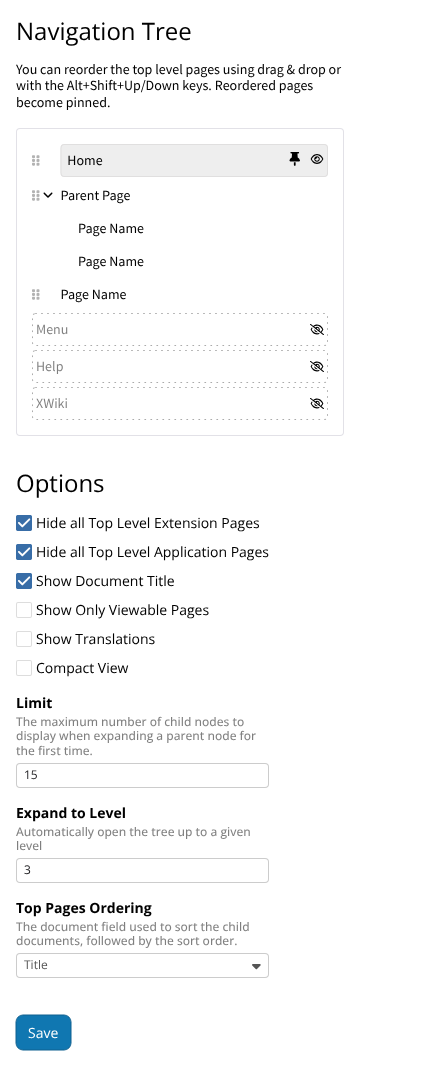Select first child Page Name under Parent Page
The image size is (448, 1066).
tap(111, 228)
